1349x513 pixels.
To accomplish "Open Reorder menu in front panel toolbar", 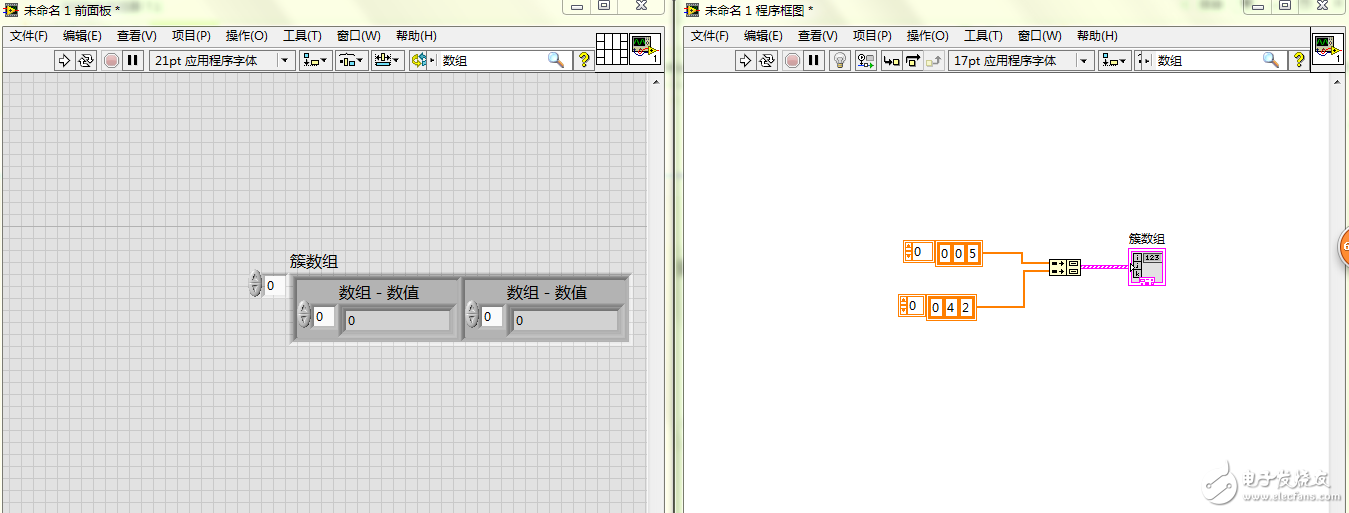I will pos(420,60).
